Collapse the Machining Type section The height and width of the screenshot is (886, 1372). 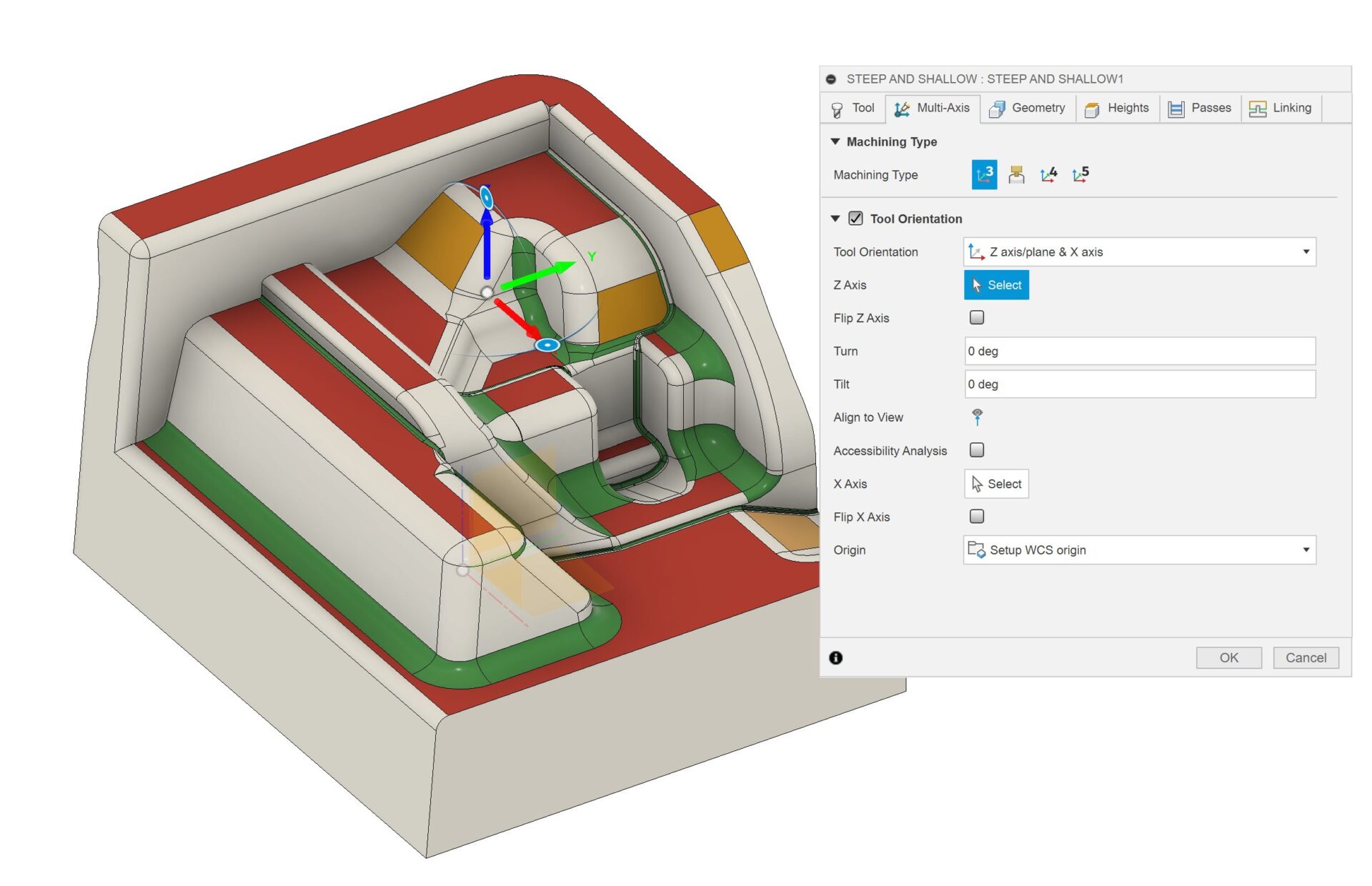pyautogui.click(x=835, y=141)
